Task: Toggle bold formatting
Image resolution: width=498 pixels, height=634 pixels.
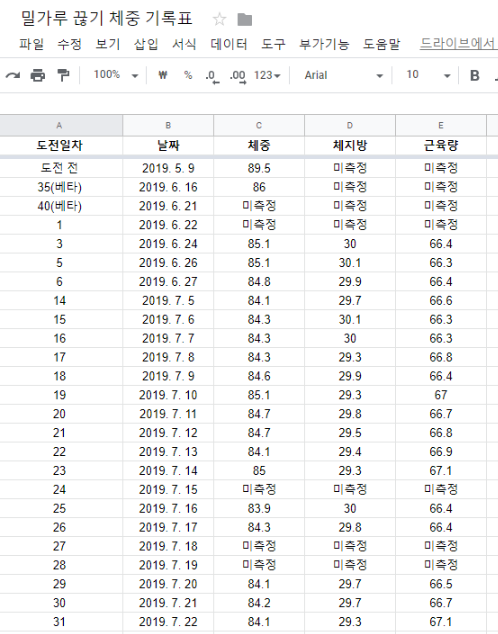Action: (x=475, y=76)
